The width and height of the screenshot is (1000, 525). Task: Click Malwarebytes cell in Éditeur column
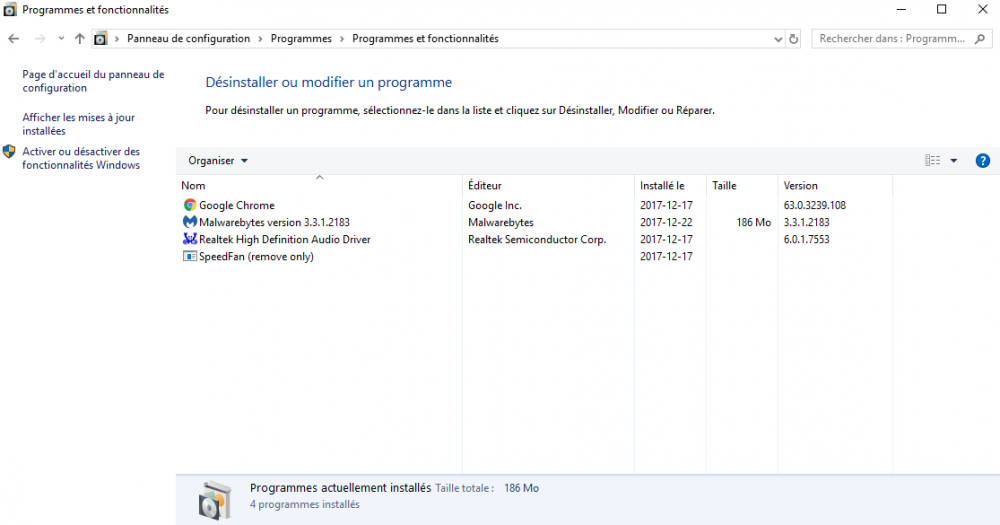click(501, 223)
